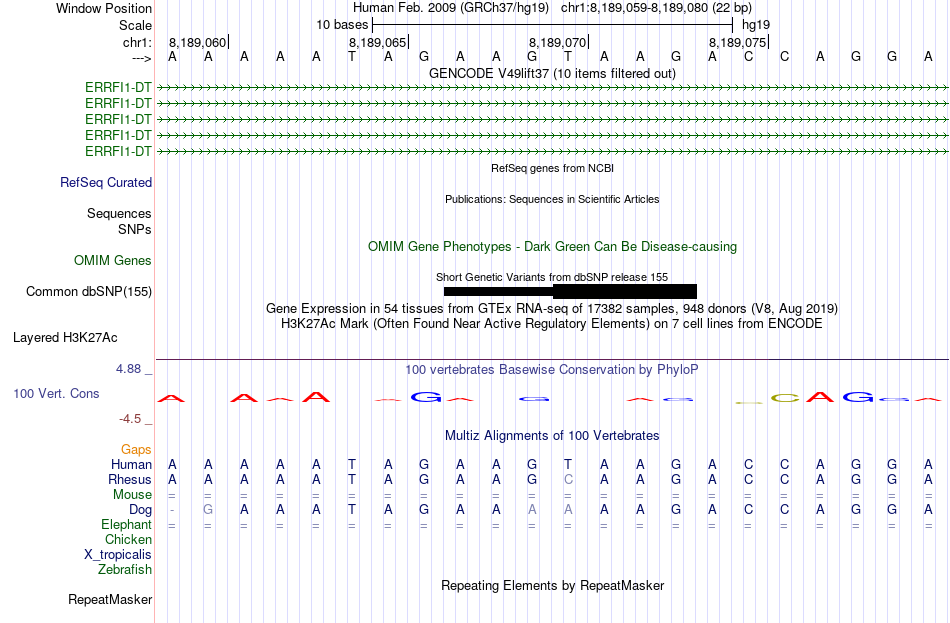Click the ---> sequence direction arrow
The image size is (950, 623).
pyautogui.click(x=141, y=58)
